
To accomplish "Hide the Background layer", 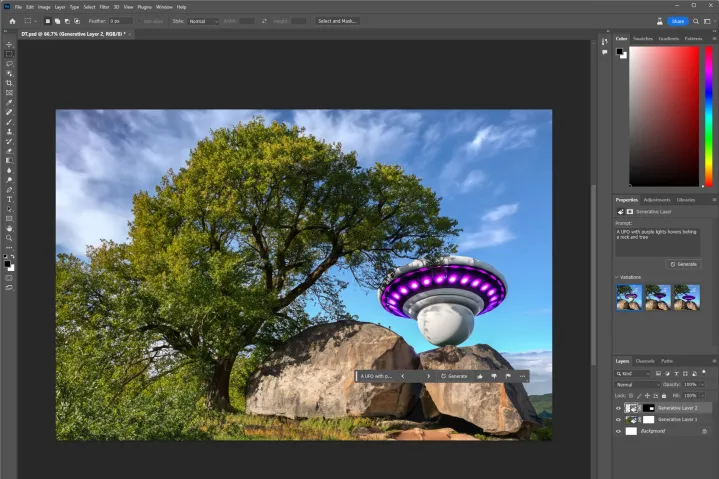I will coord(618,431).
